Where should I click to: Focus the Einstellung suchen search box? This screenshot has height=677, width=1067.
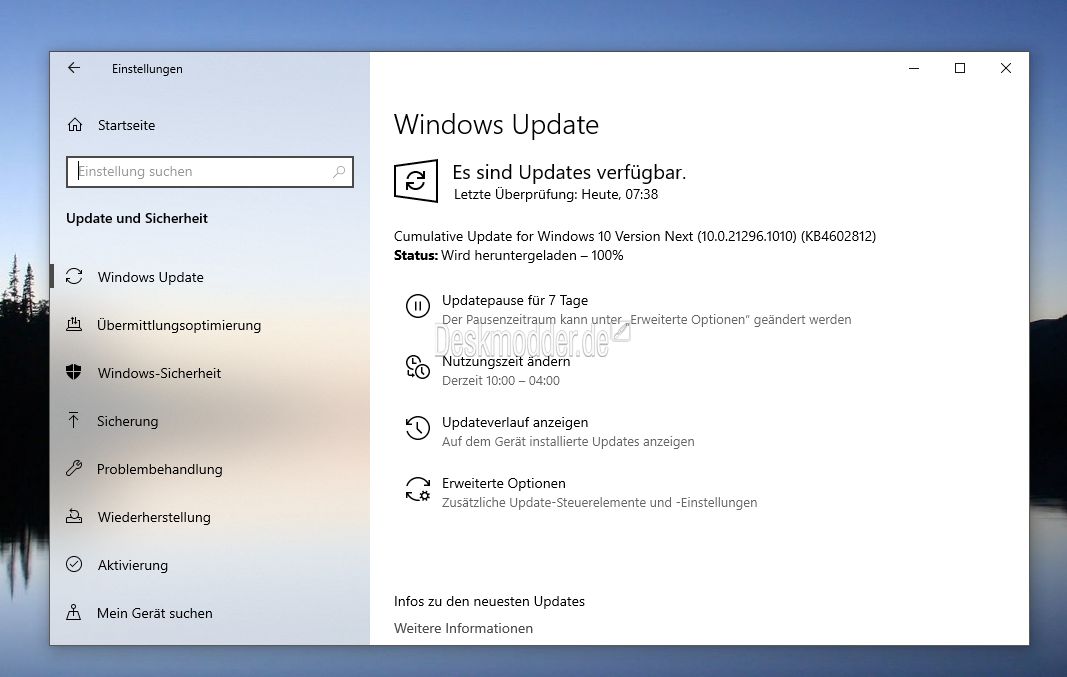pyautogui.click(x=210, y=172)
